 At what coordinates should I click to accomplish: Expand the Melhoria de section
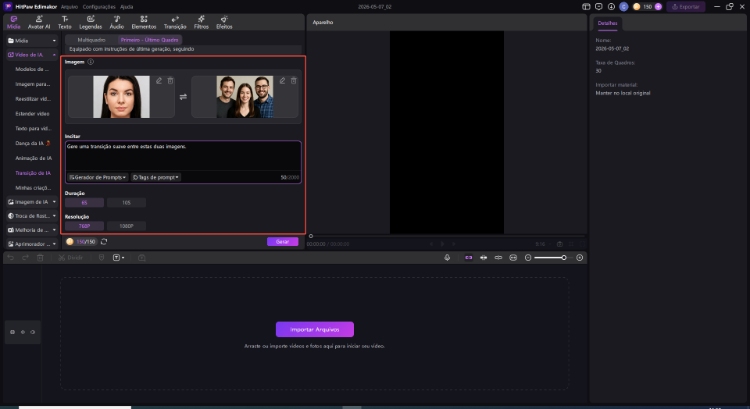point(32,230)
